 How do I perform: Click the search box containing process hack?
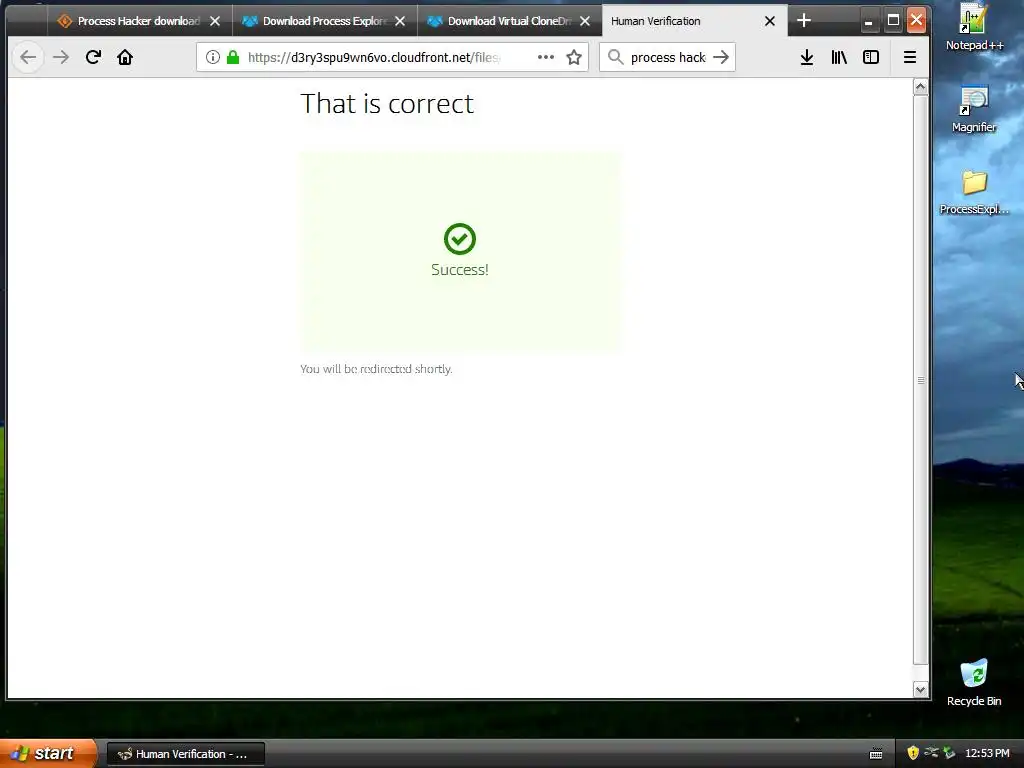pyautogui.click(x=667, y=57)
